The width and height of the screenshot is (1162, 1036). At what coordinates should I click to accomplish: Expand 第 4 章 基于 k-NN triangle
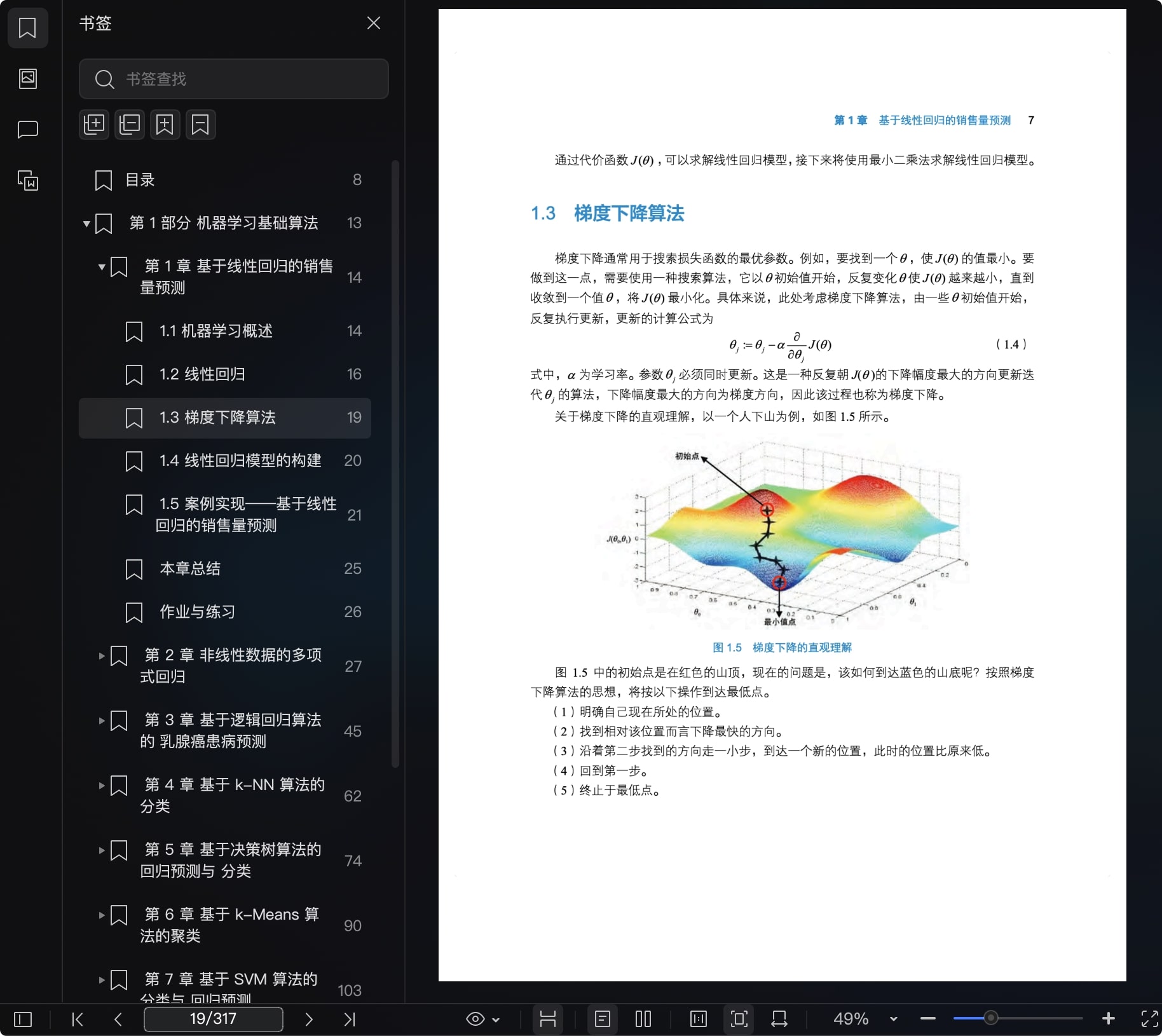(102, 786)
